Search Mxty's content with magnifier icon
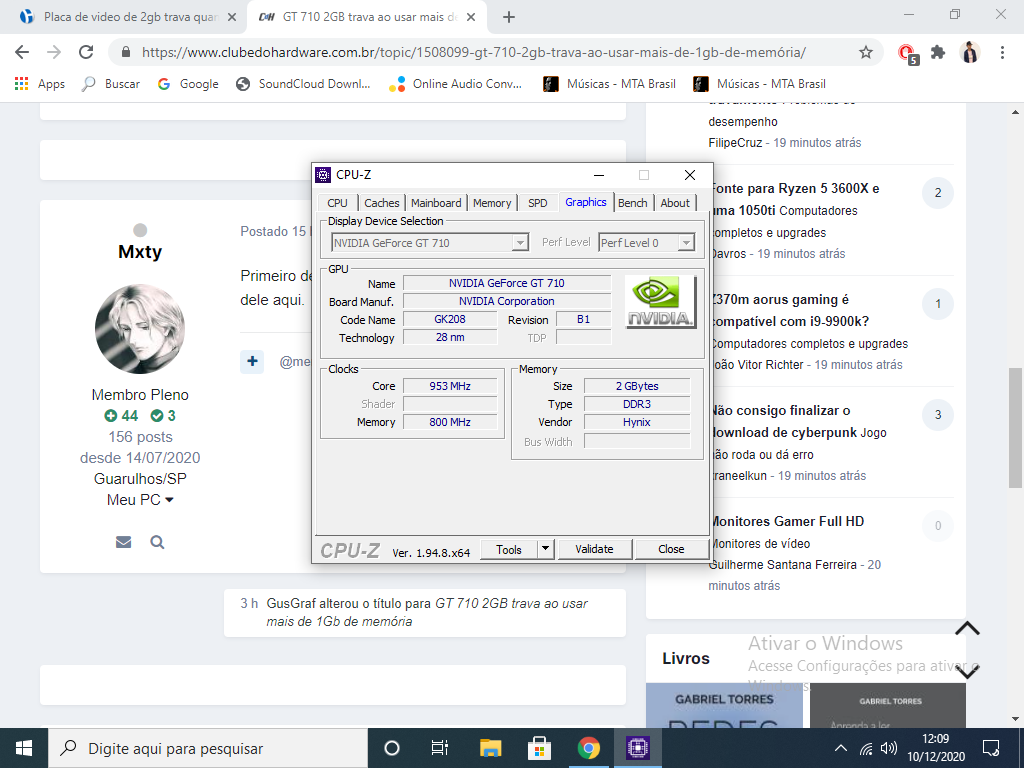 157,542
